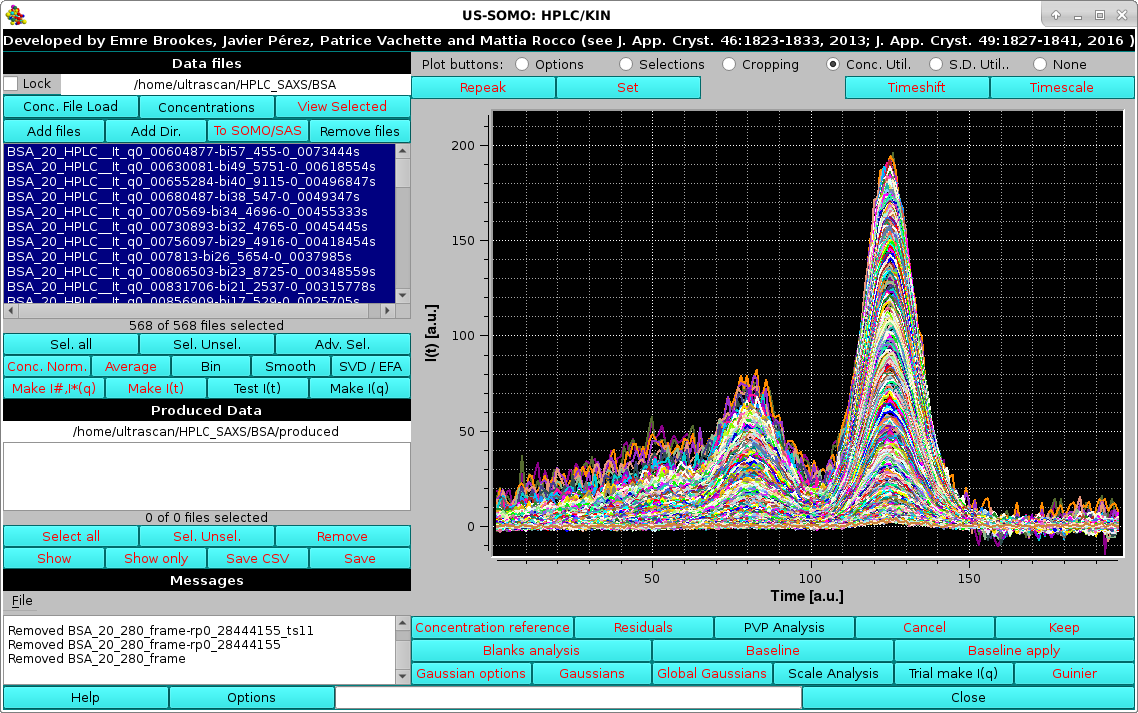Screen dimensions: 1138x713
Task: Smooth the selected data files
Action: pyautogui.click(x=290, y=366)
